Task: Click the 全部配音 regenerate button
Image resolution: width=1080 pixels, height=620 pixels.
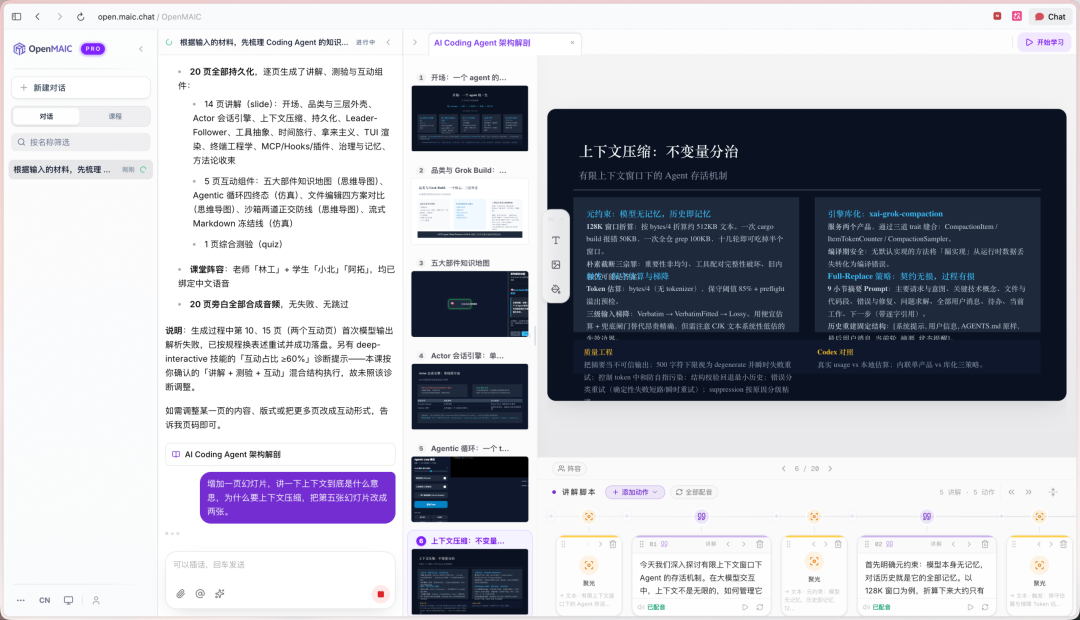Action: point(694,492)
